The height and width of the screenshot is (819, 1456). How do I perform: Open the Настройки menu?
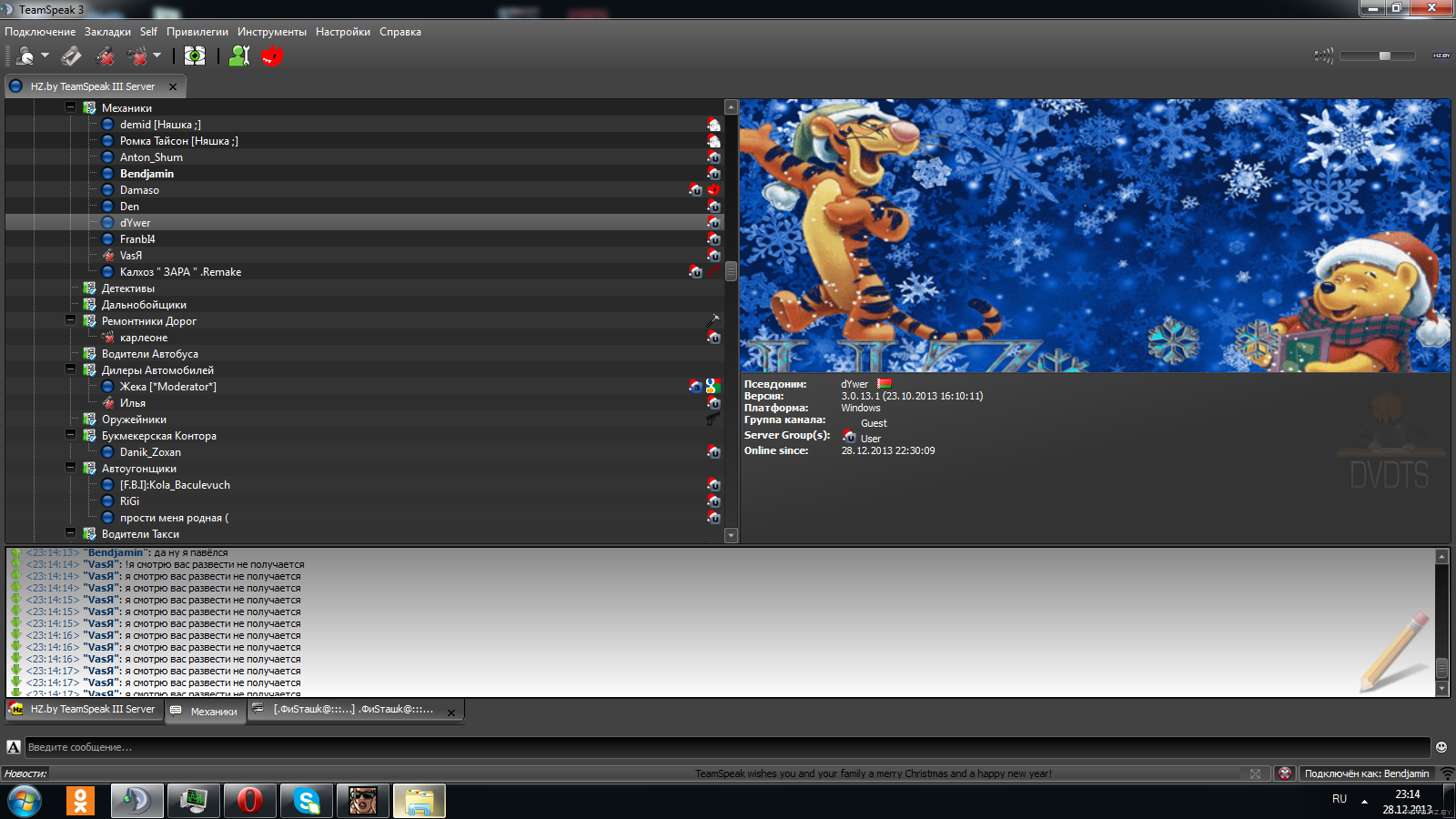point(343,32)
